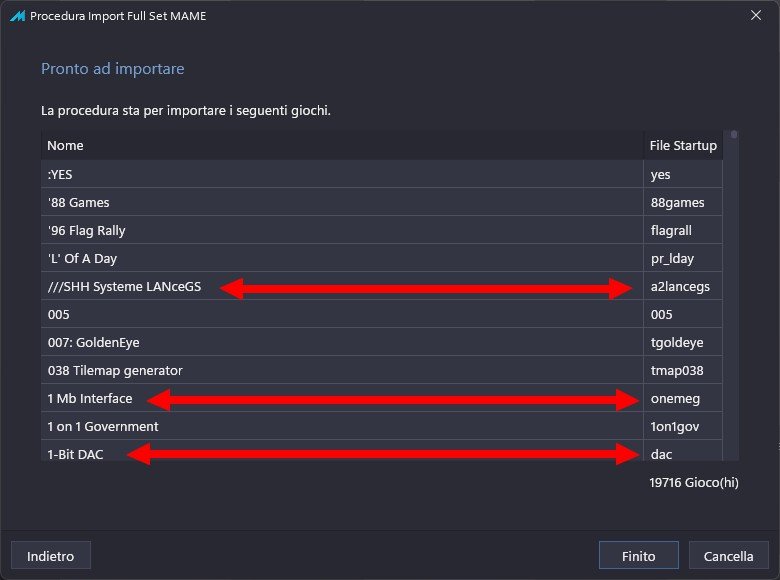This screenshot has width=780, height=580.
Task: Go back with the Indietro button
Action: [x=51, y=556]
